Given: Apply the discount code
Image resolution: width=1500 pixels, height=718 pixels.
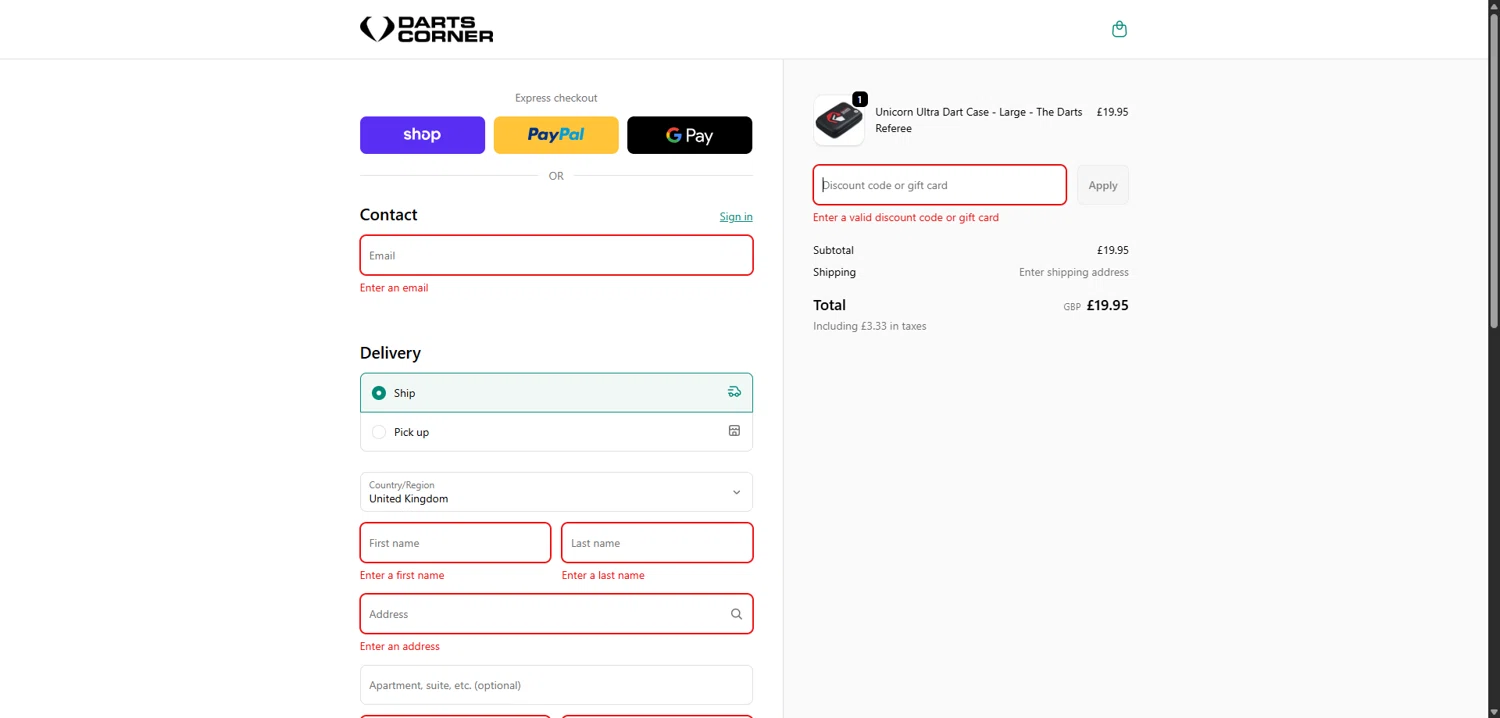Looking at the screenshot, I should [1102, 185].
